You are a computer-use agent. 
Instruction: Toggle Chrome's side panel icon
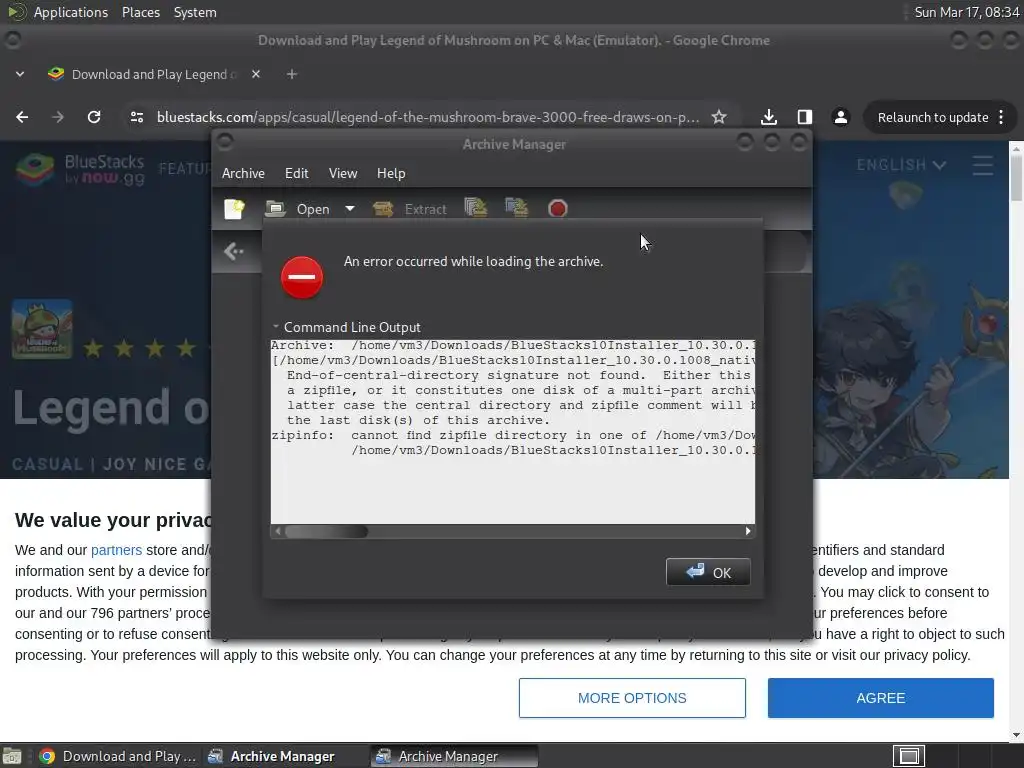(805, 117)
